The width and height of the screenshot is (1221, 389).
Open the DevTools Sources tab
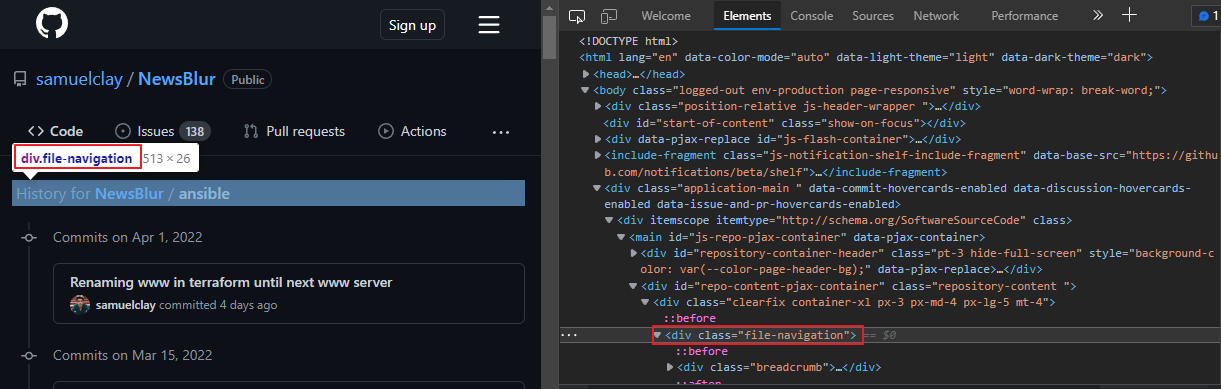[x=873, y=16]
